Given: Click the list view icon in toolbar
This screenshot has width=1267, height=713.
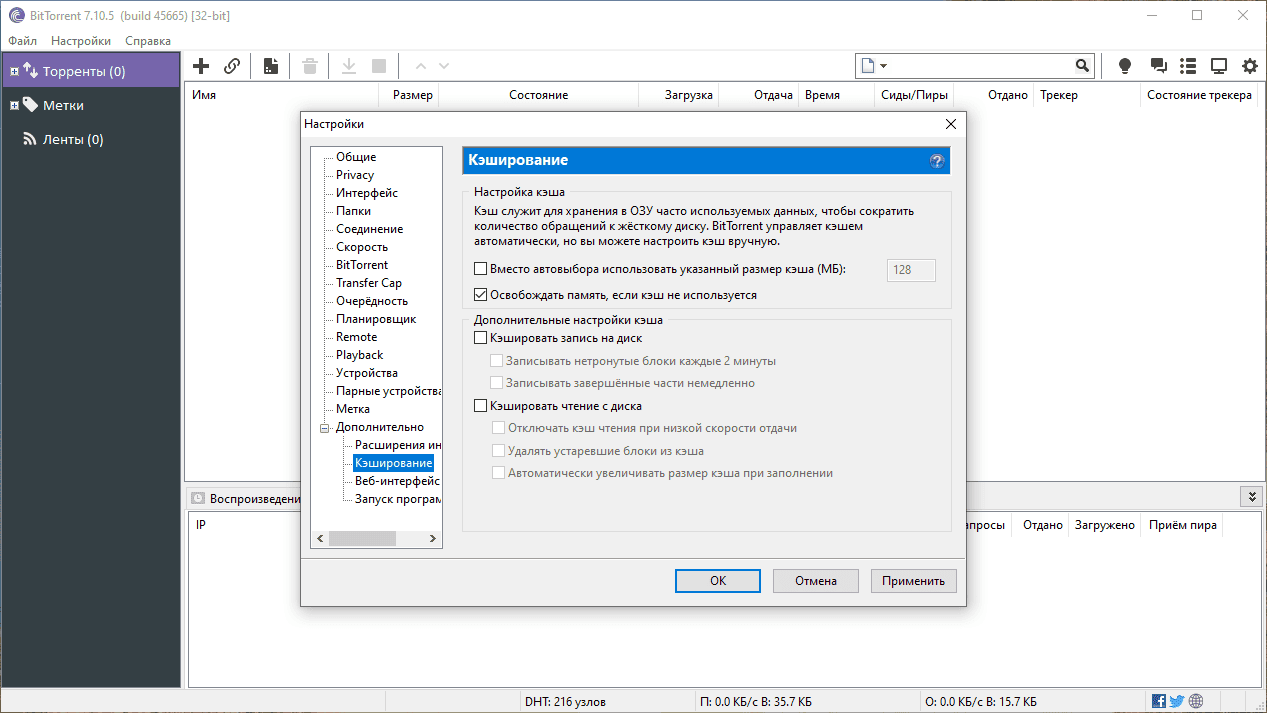Looking at the screenshot, I should click(1188, 66).
